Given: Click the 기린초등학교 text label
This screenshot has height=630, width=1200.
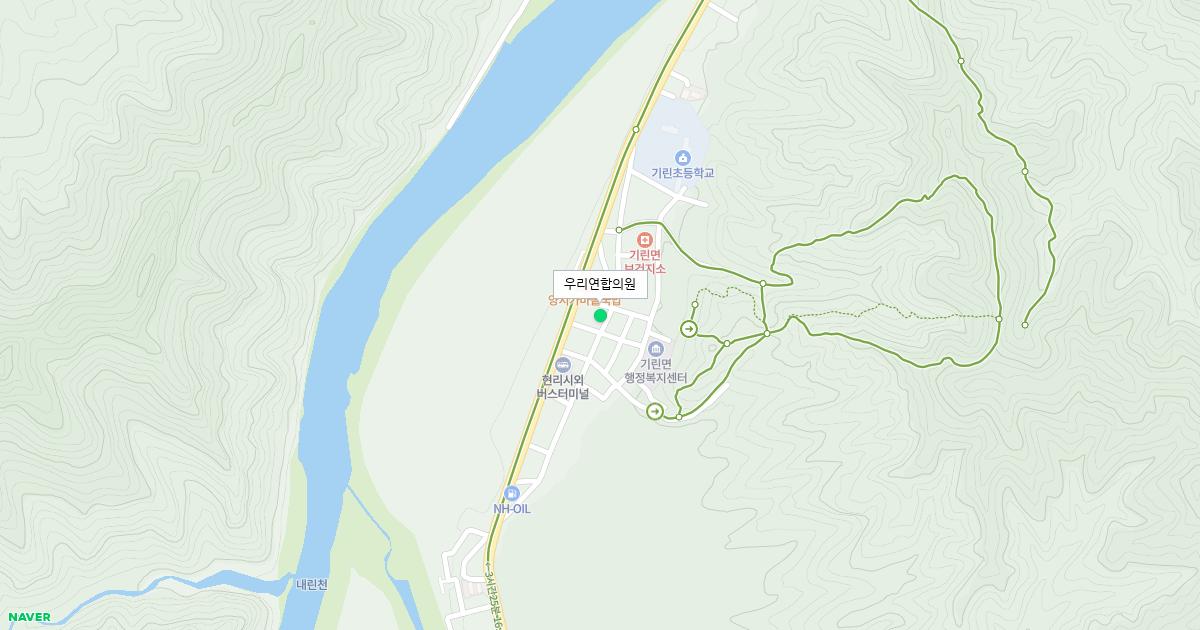Looking at the screenshot, I should click(683, 173).
